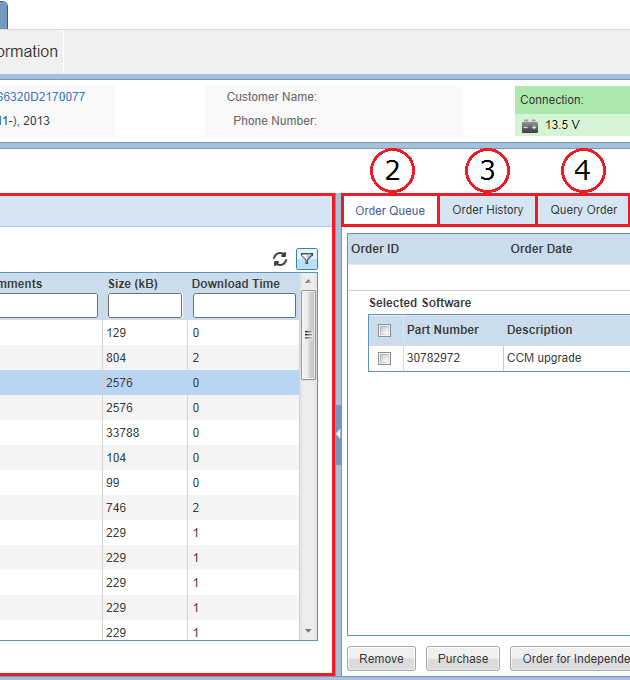This screenshot has width=630, height=680.
Task: Select the row with size 129
Action: [150, 333]
